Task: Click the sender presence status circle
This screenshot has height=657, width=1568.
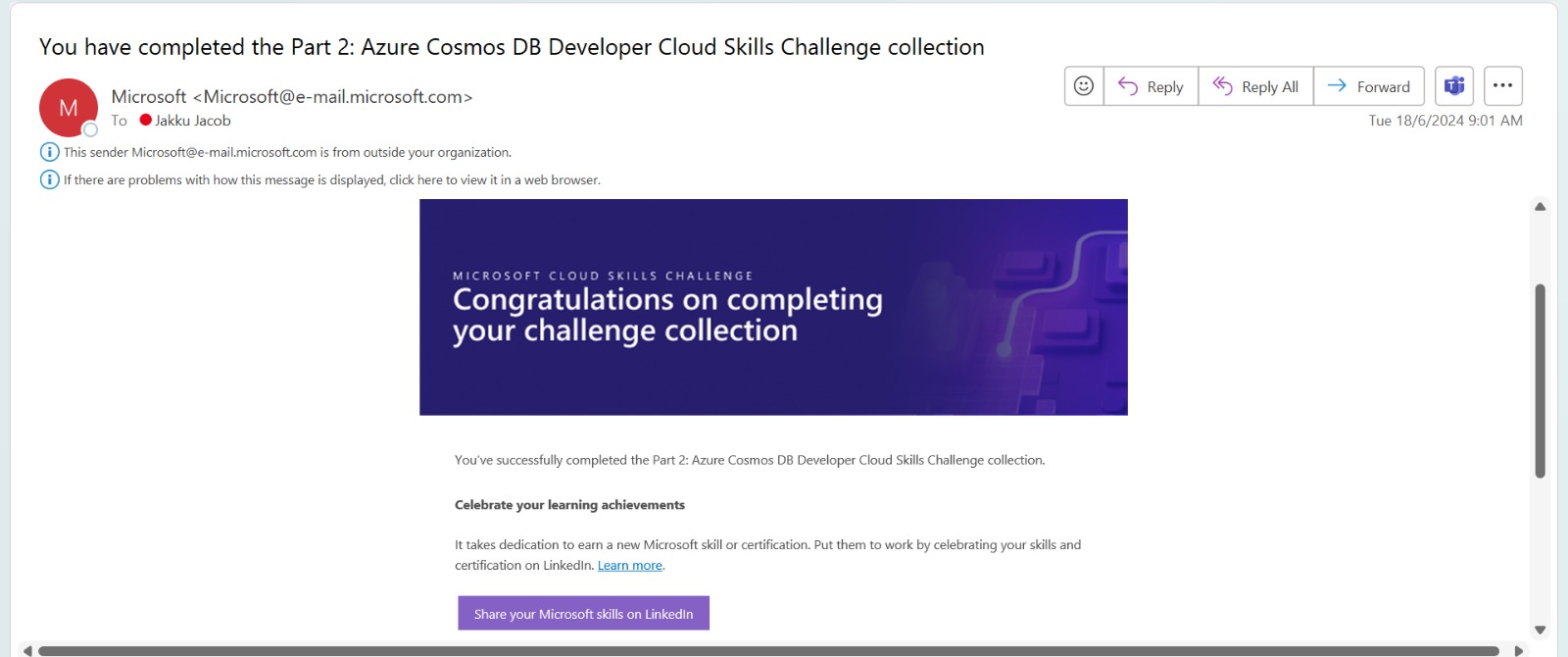Action: point(90,129)
